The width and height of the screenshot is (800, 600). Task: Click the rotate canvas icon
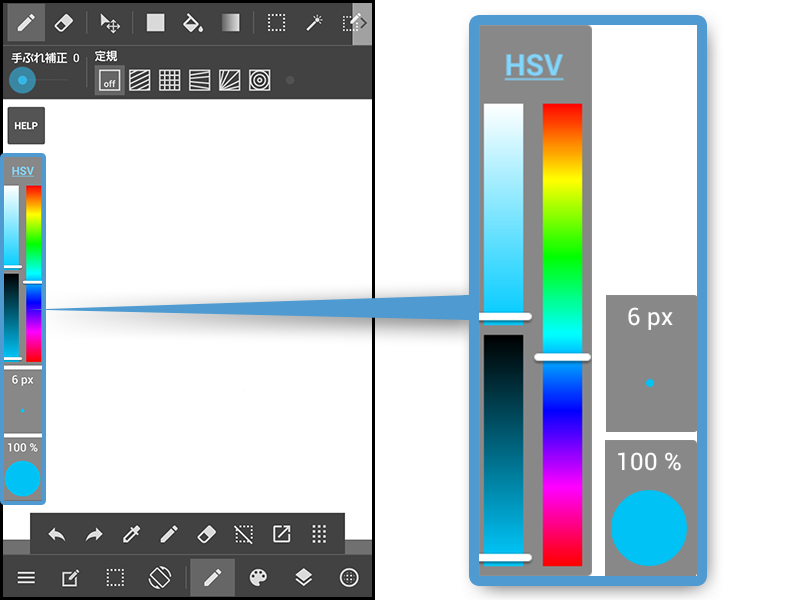(x=160, y=578)
